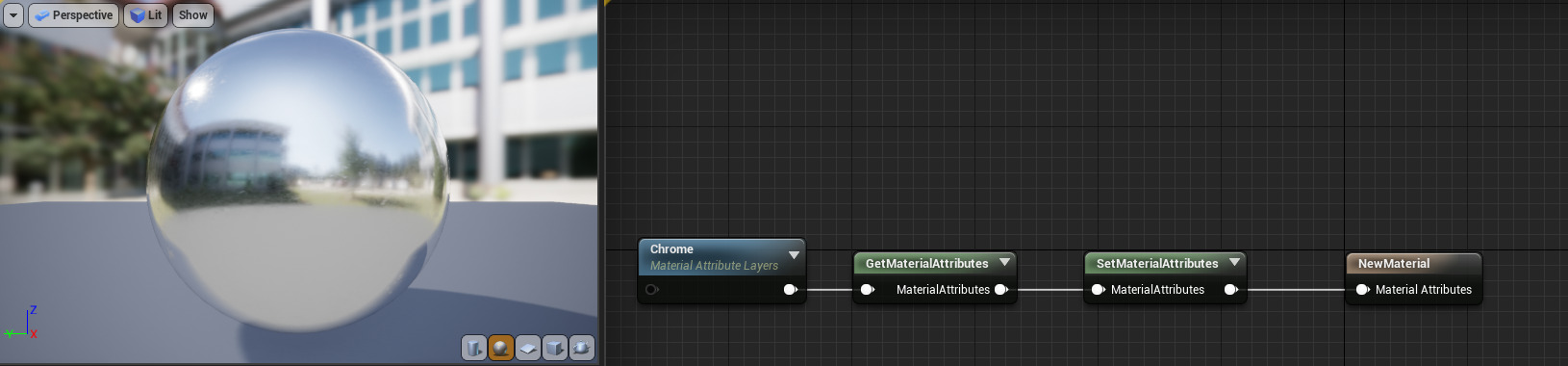Viewport: 1568px width, 366px height.
Task: Expand the SetMaterialAttributes node arrow
Action: pyautogui.click(x=1234, y=262)
